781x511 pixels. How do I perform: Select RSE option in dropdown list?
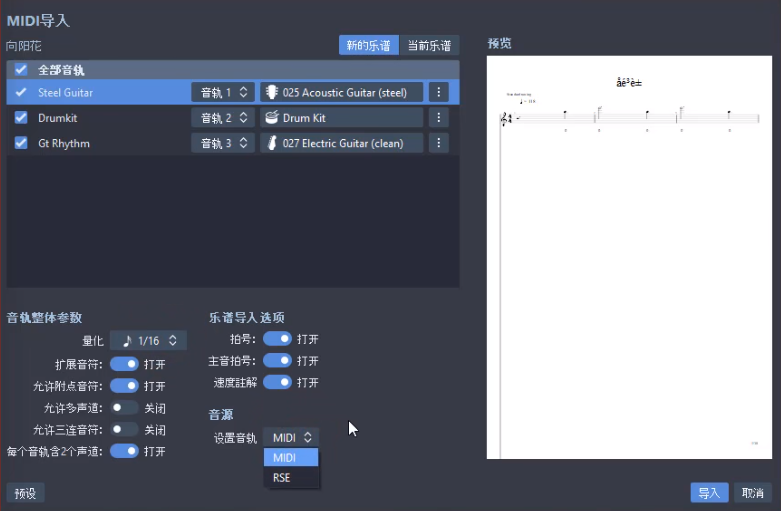291,478
